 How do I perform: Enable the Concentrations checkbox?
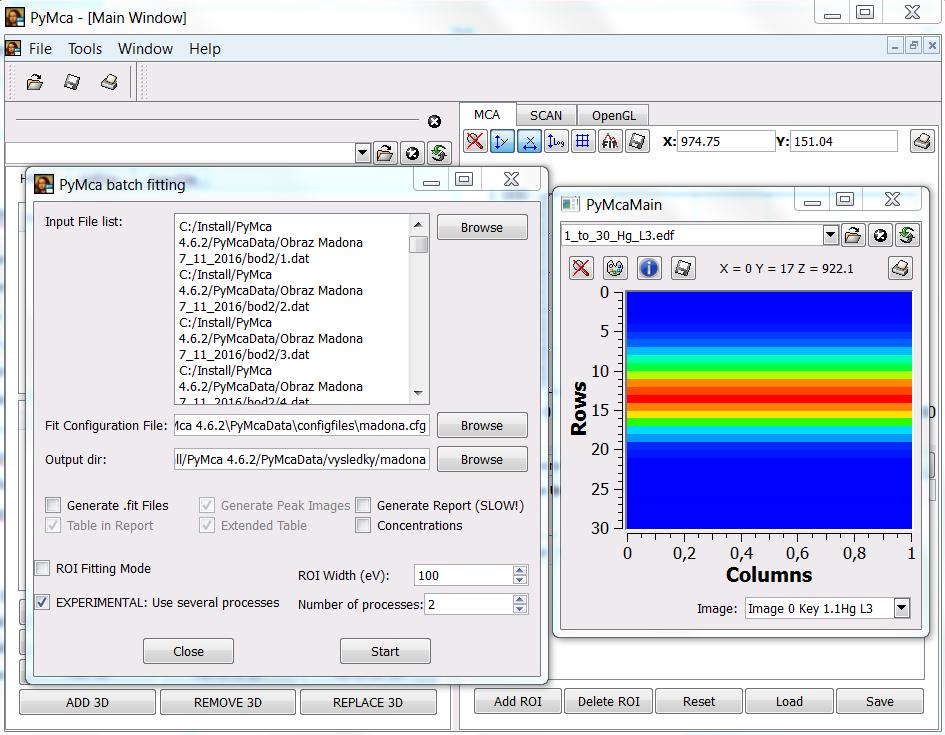click(363, 525)
